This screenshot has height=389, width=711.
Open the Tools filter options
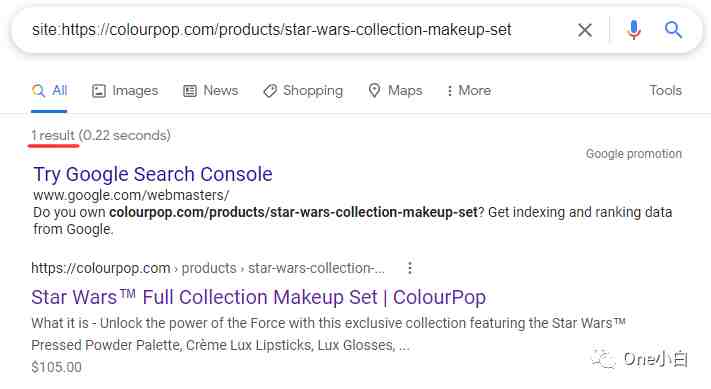point(665,90)
